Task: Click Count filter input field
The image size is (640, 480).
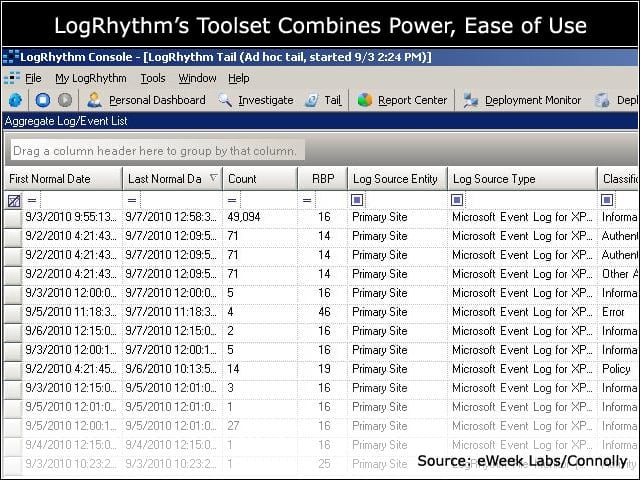Action: tap(269, 200)
